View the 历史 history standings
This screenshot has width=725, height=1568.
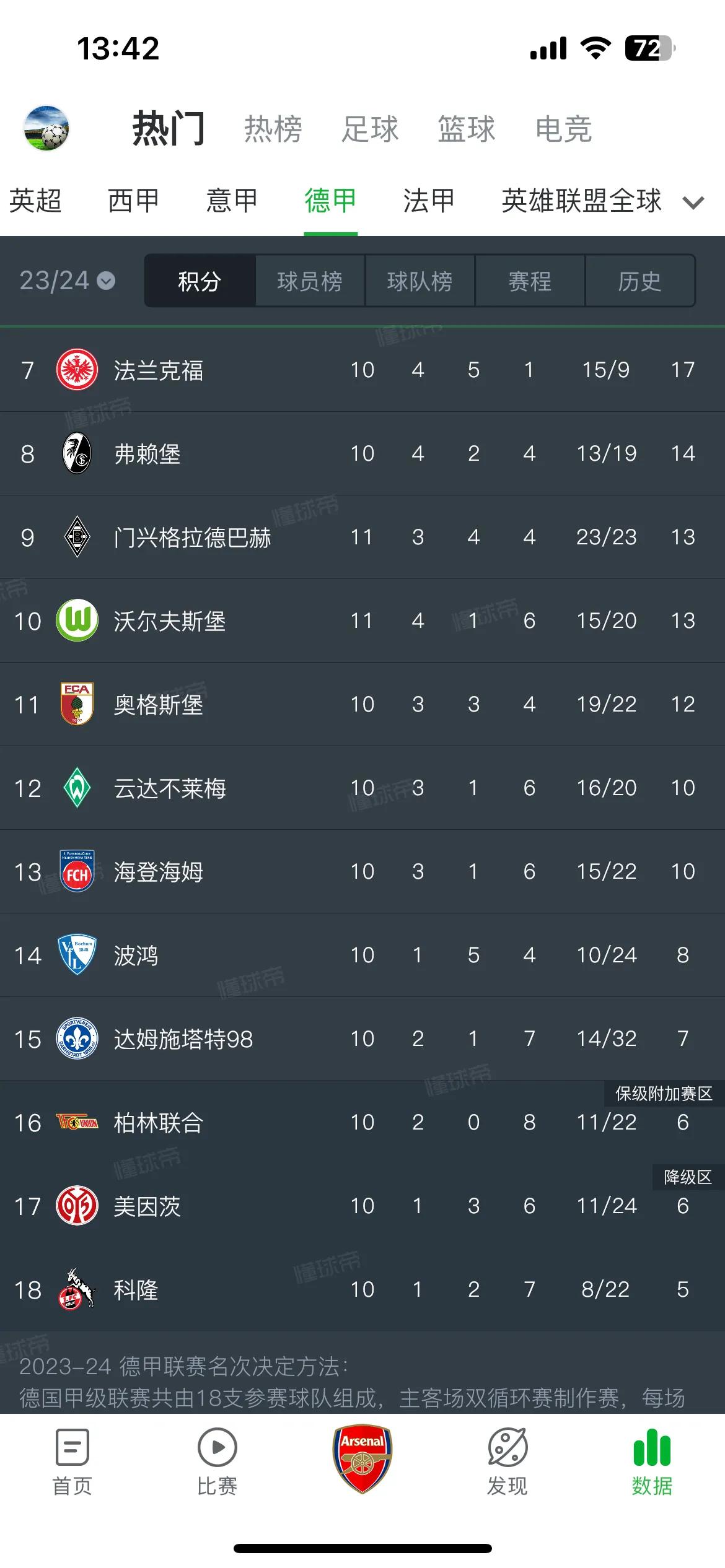click(x=640, y=282)
